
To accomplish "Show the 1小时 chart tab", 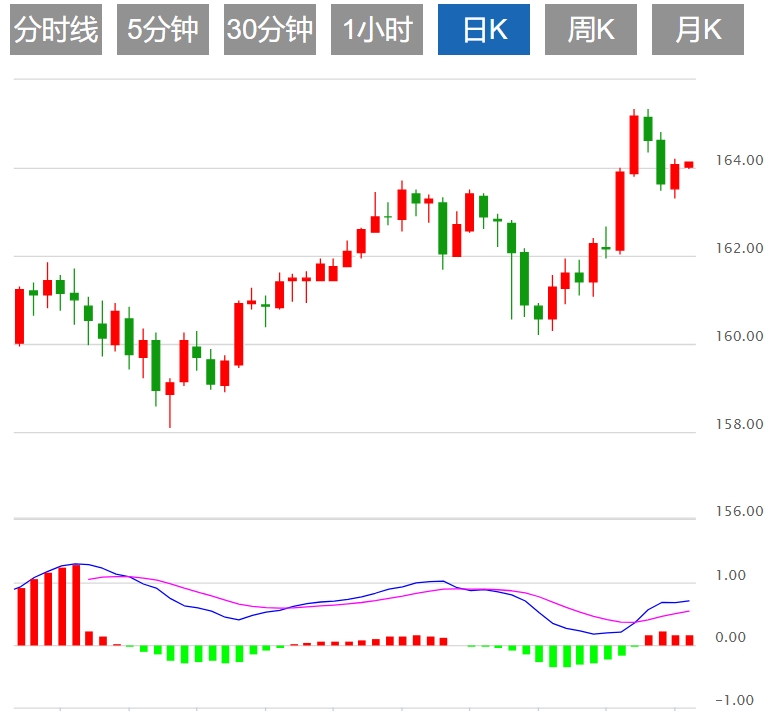I will click(x=377, y=30).
